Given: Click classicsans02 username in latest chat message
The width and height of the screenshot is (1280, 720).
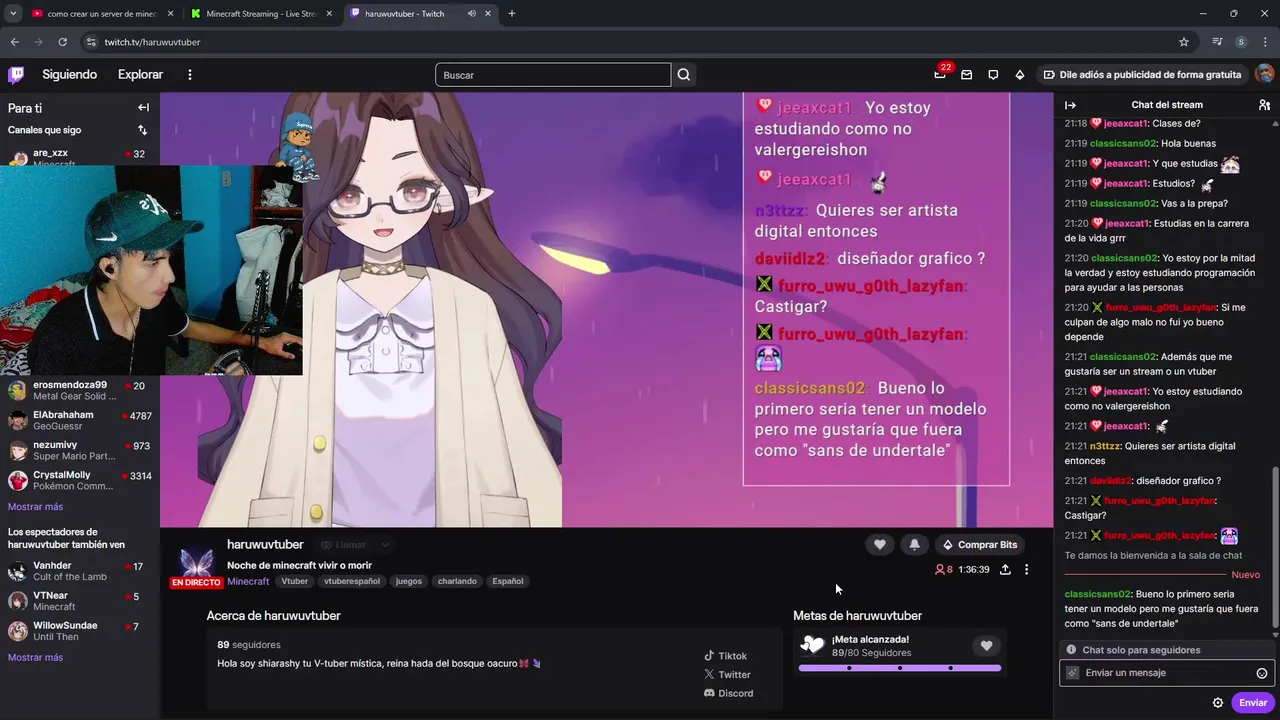Looking at the screenshot, I should [x=1098, y=594].
